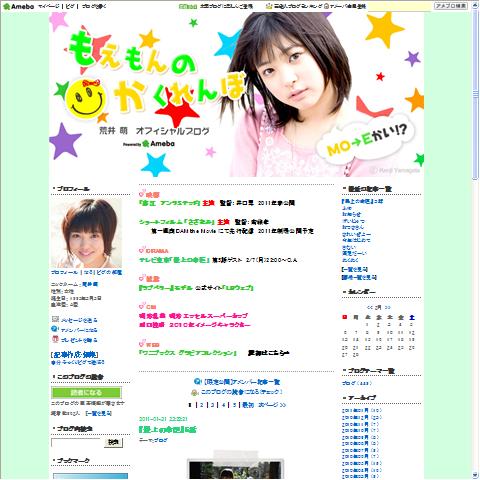This screenshot has height=480, width=480.
Task: Open the archive link 2010年12月
Action: click(362, 417)
